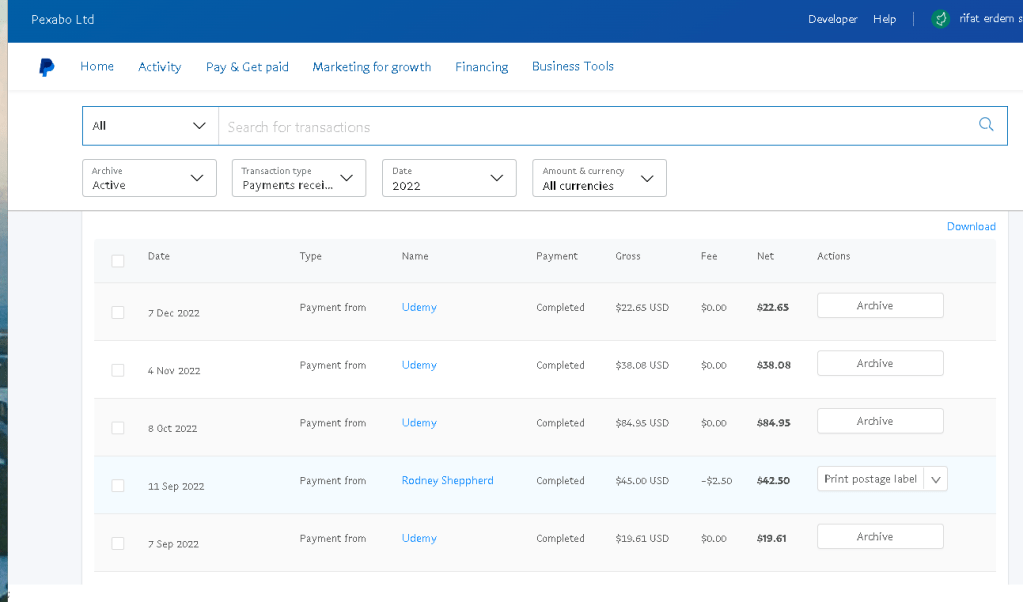Click the $84.95 USD gross amount

[642, 423]
